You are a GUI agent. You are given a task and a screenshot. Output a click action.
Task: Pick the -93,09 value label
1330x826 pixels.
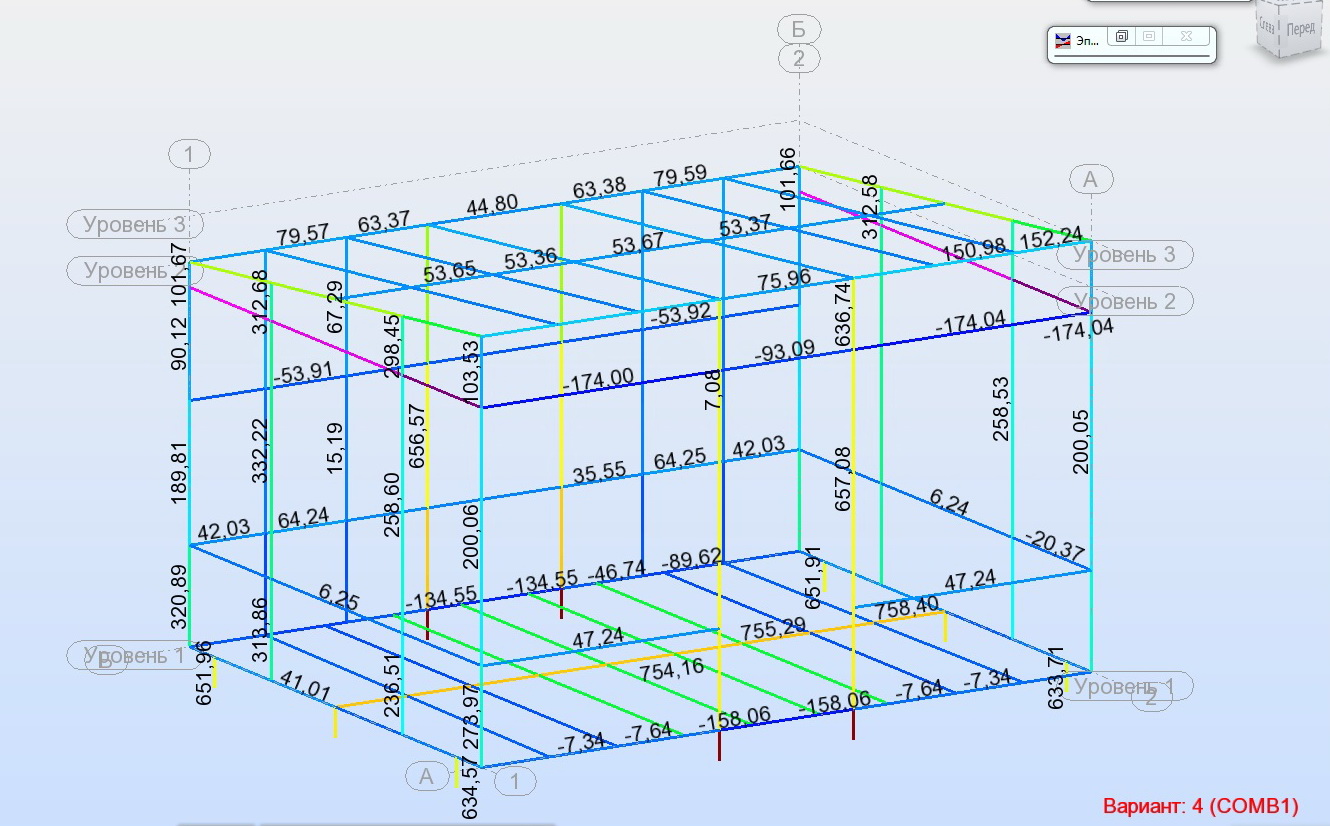coord(784,354)
